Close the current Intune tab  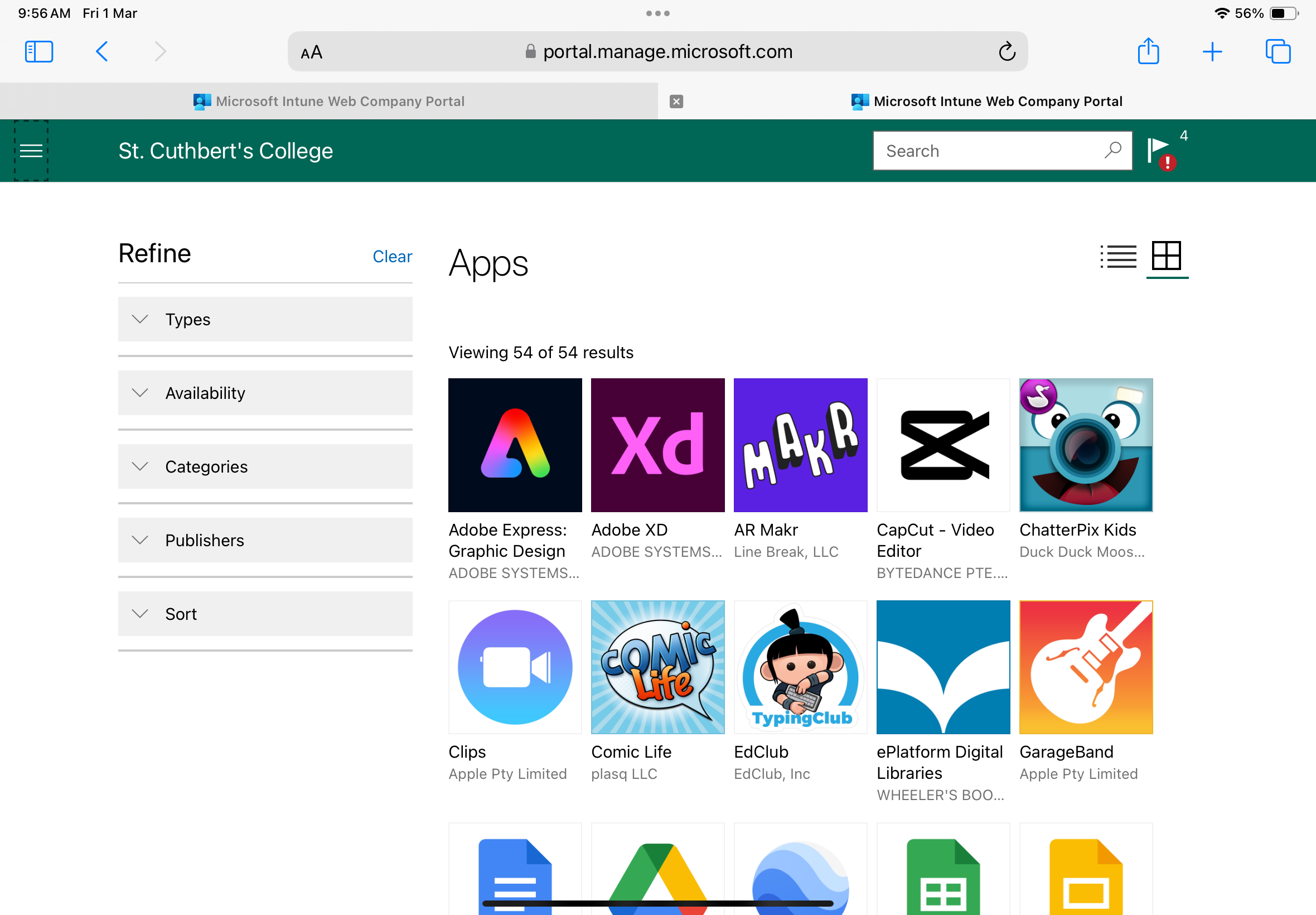coord(676,102)
